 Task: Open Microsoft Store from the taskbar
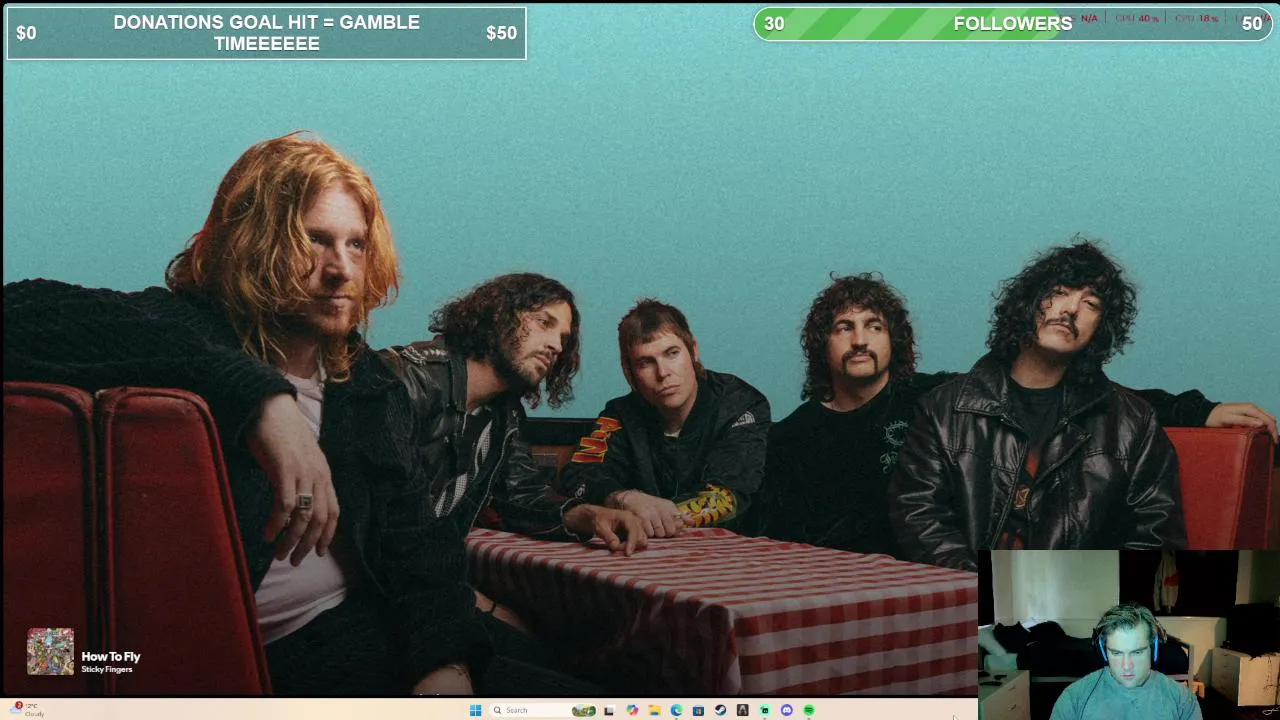698,710
